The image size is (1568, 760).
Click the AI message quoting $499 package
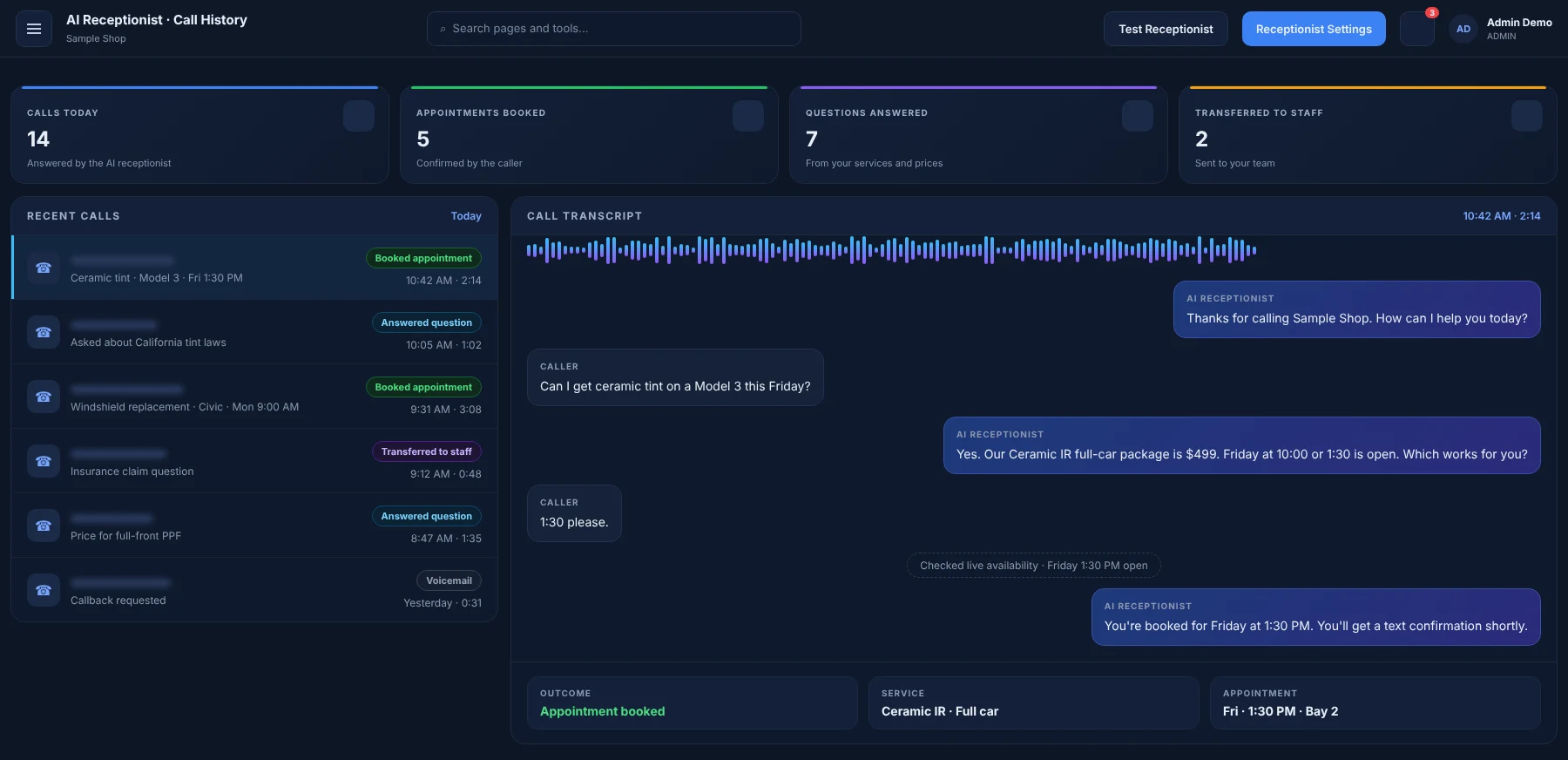click(x=1242, y=445)
